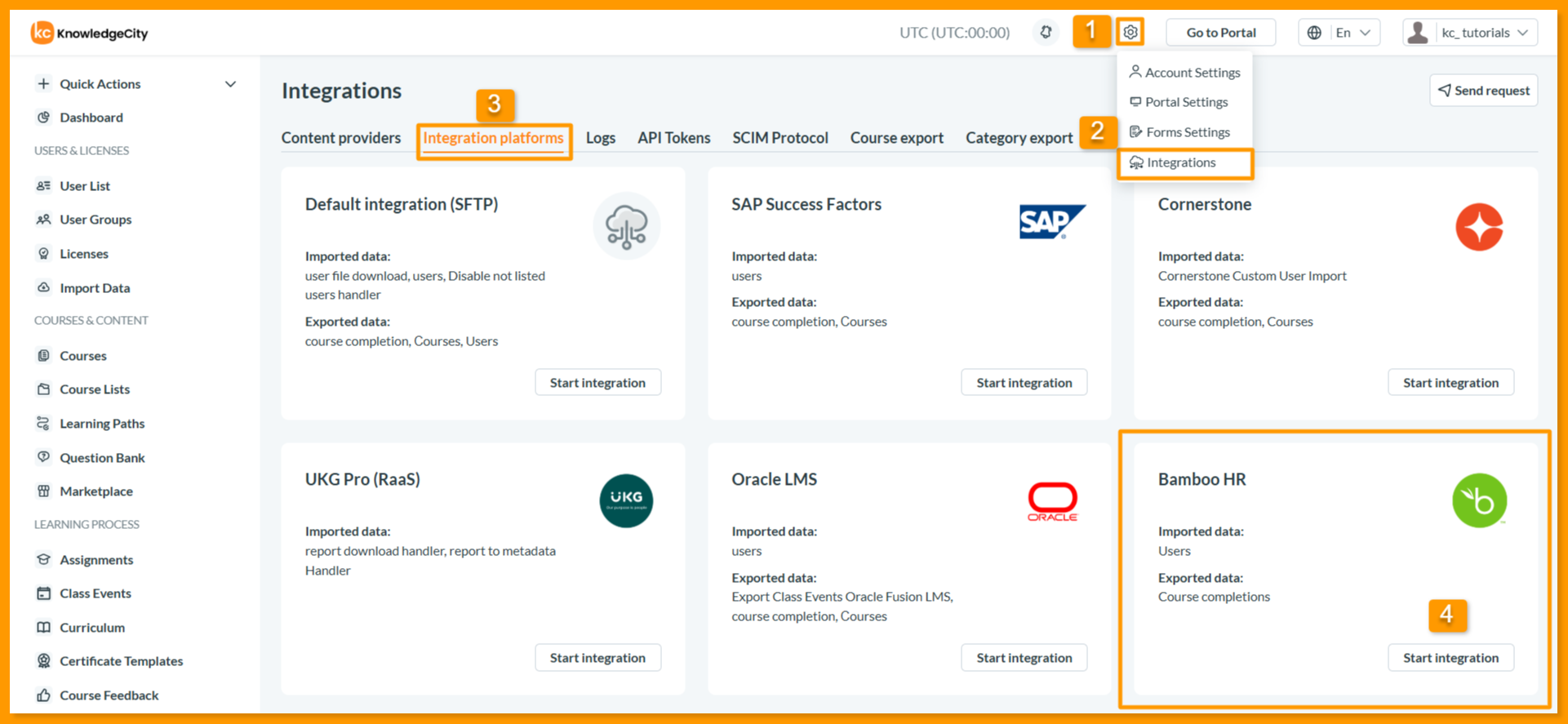1568x724 pixels.
Task: Click the Class Events calendar icon
Action: pyautogui.click(x=44, y=593)
